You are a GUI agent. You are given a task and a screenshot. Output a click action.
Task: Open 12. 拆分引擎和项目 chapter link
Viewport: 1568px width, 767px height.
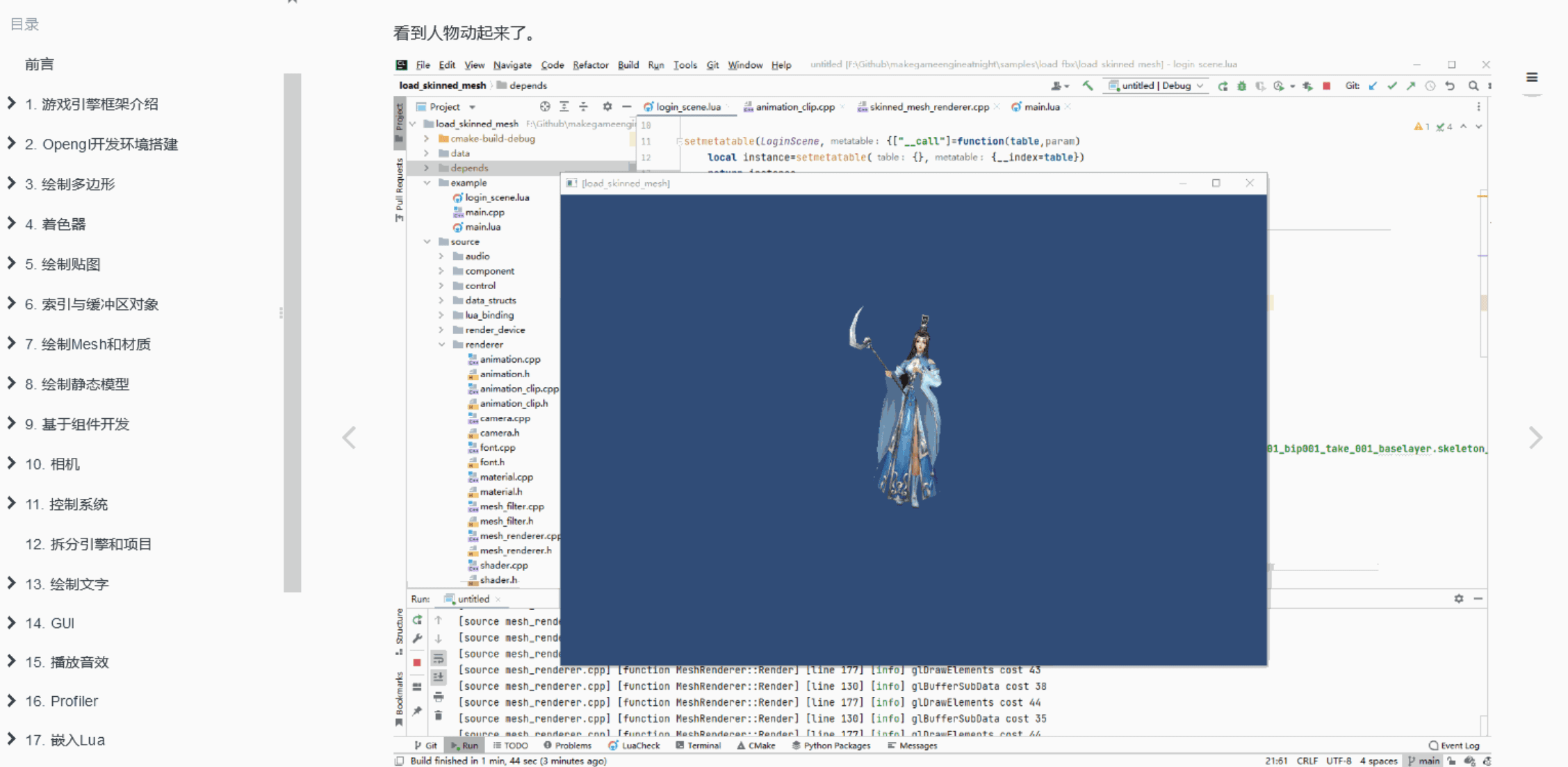pyautogui.click(x=88, y=544)
